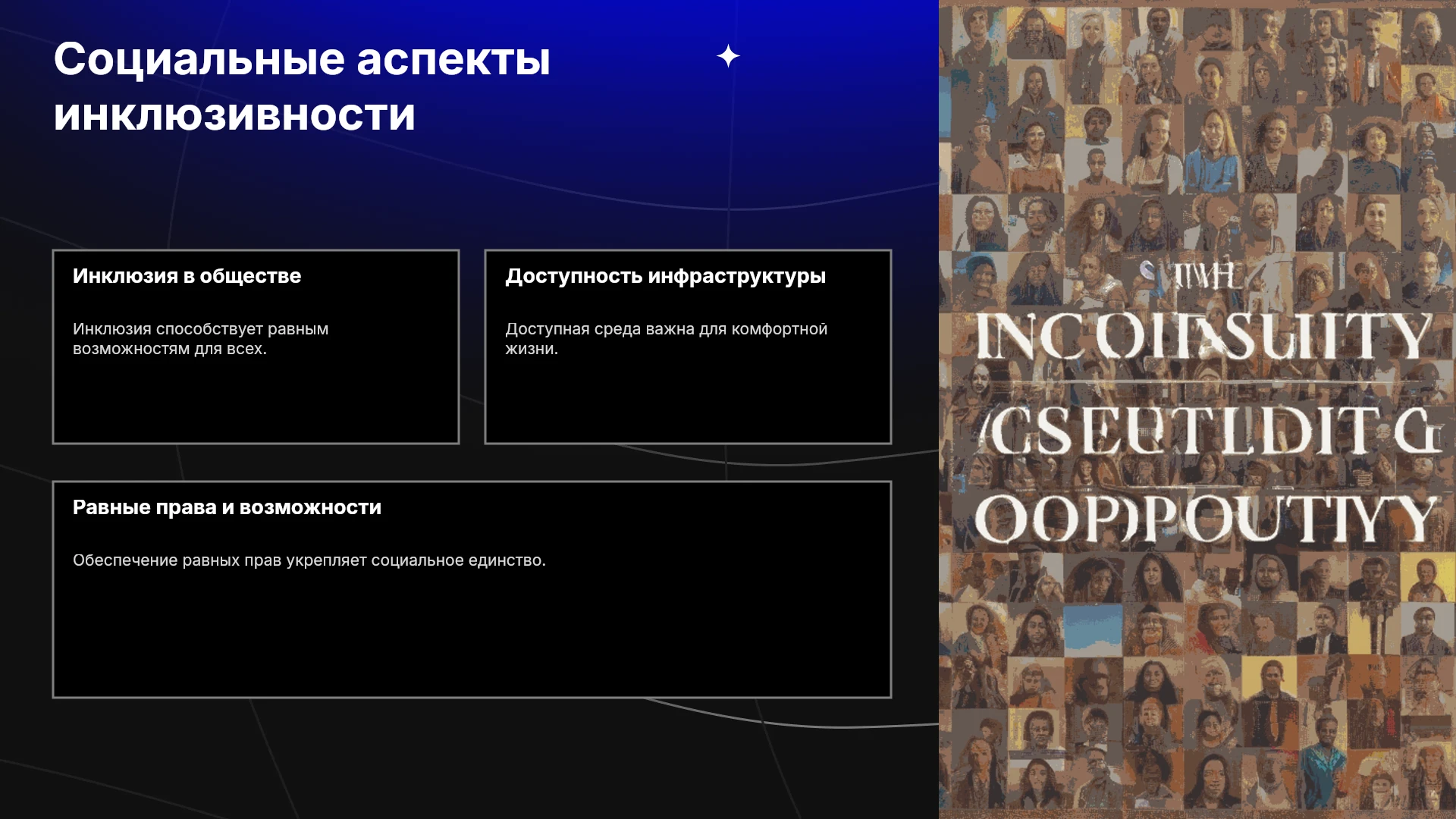Image resolution: width=1456 pixels, height=819 pixels.
Task: Click the empty lower area of the "Равные права" card
Action: [x=472, y=633]
